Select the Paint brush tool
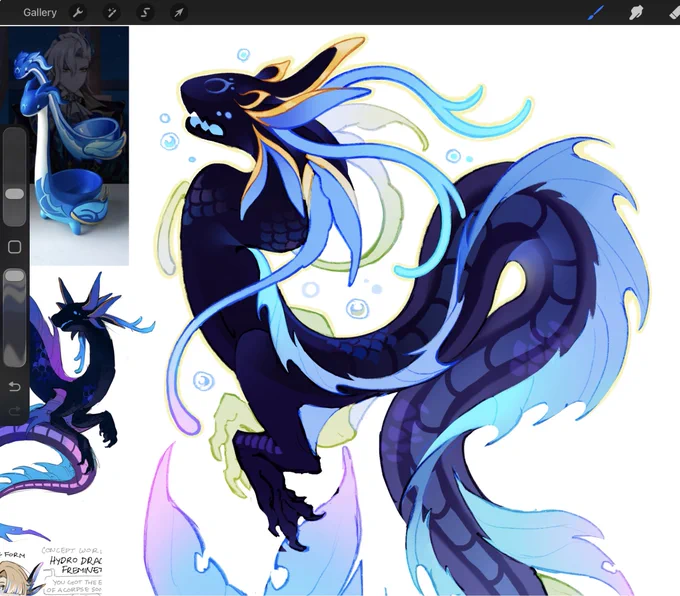 596,13
